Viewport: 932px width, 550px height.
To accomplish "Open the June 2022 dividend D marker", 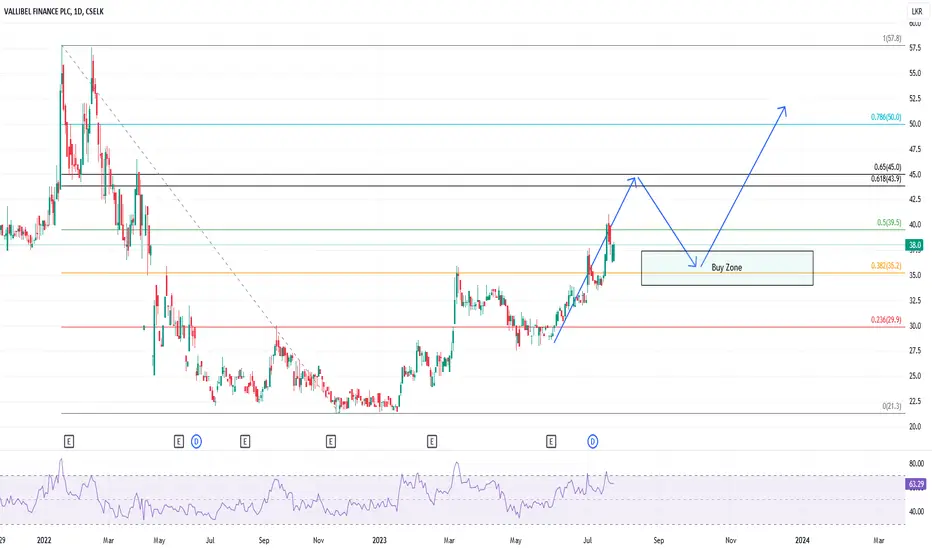I will click(197, 441).
